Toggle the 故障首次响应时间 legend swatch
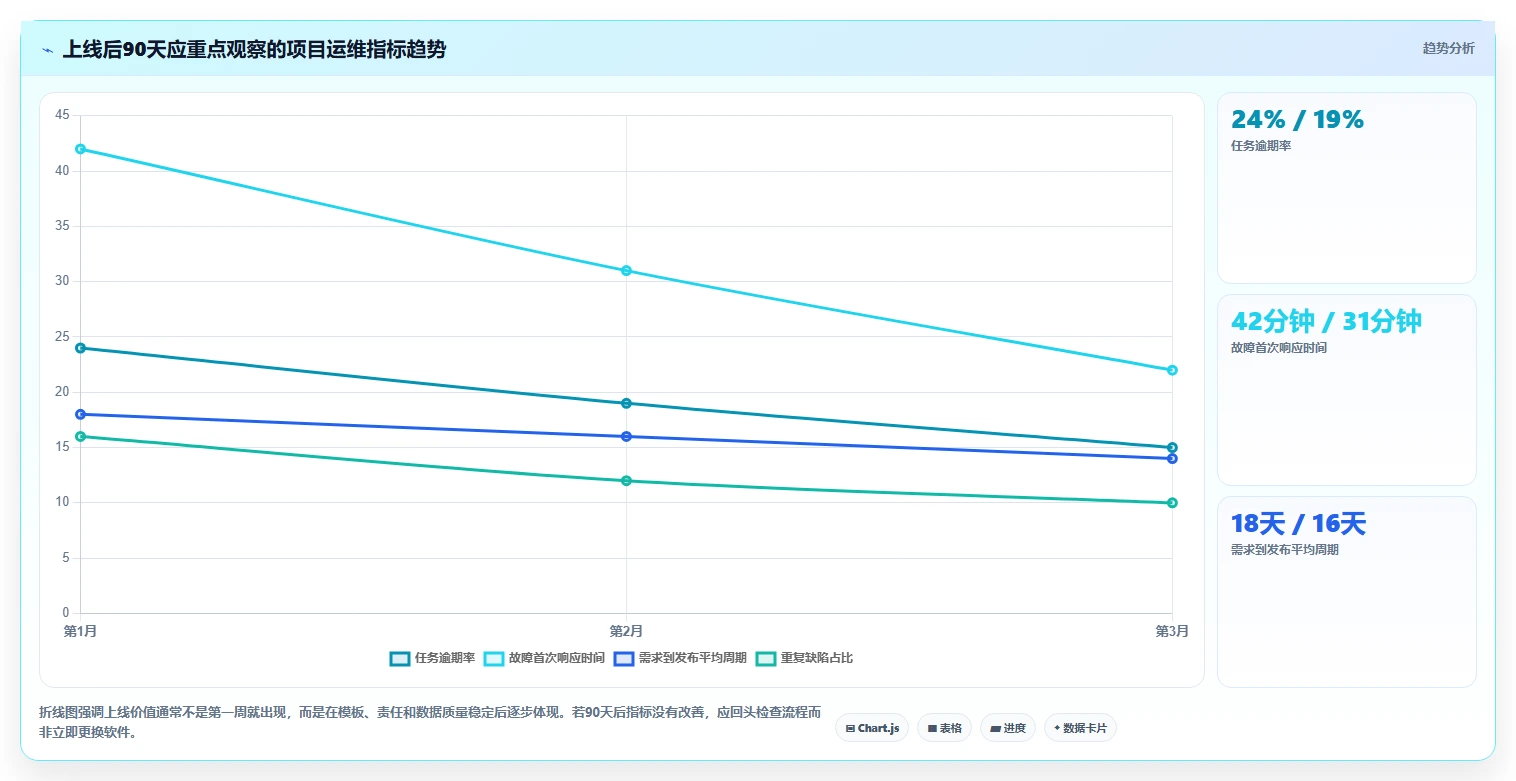This screenshot has height=781, width=1516. tap(494, 658)
